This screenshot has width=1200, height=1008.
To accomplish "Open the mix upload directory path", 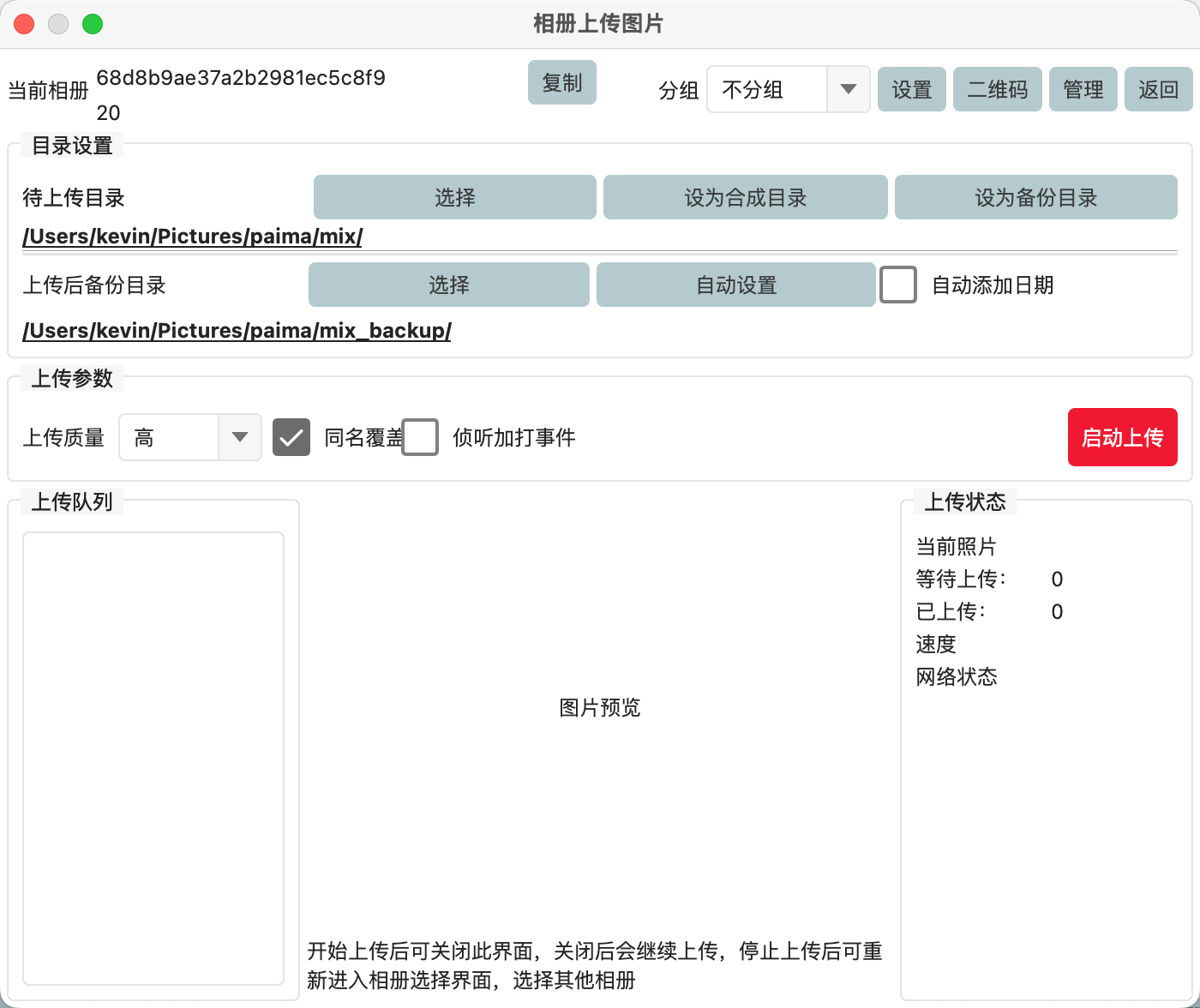I will click(x=192, y=237).
